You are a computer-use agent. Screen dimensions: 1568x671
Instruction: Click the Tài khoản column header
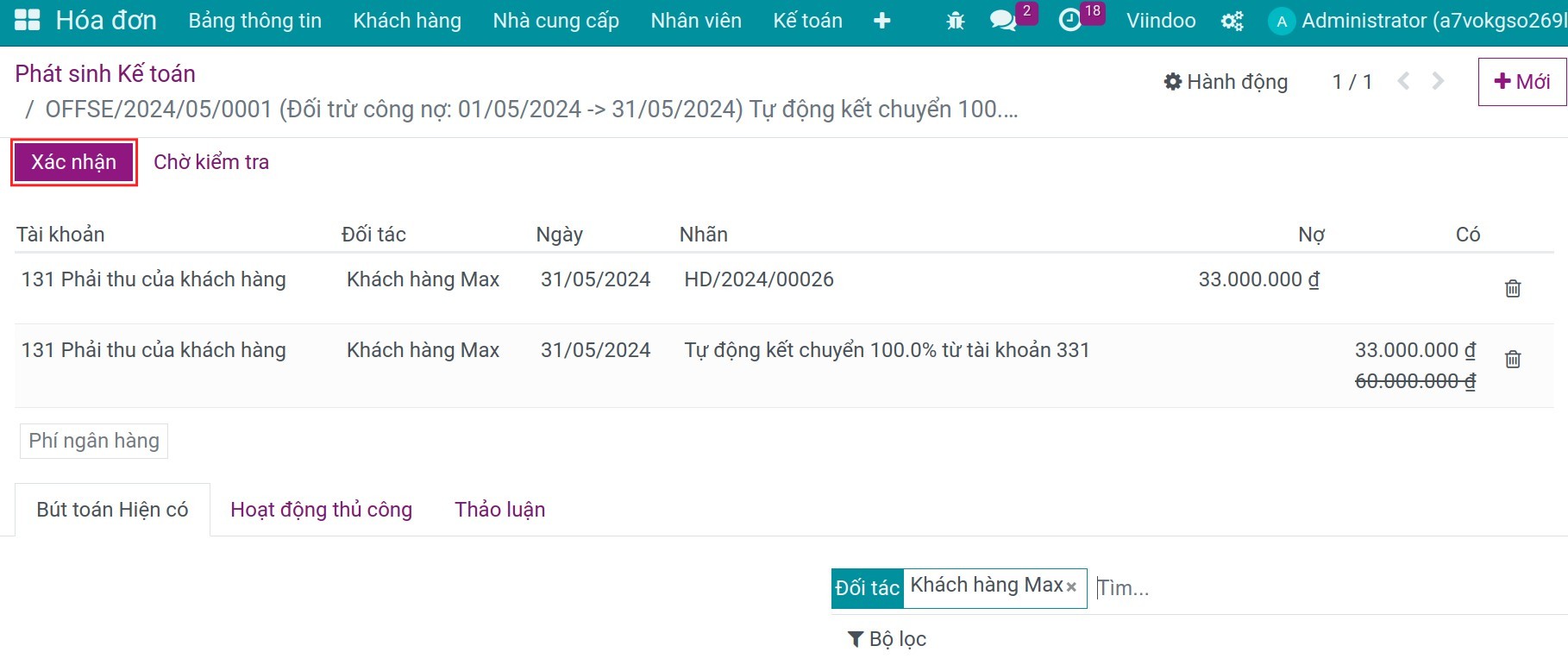pos(60,235)
